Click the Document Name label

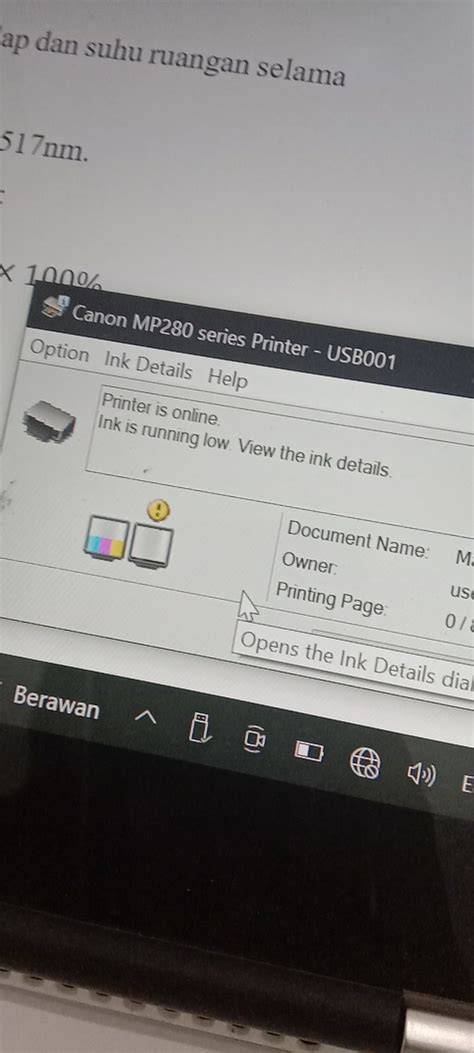357,538
